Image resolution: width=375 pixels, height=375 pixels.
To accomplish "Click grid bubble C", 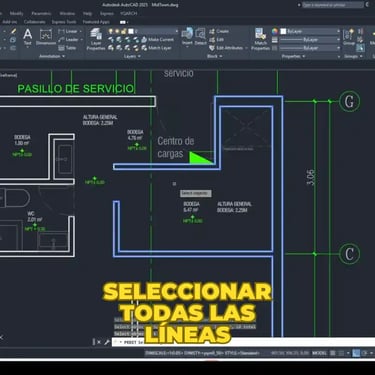I will click(x=349, y=254).
